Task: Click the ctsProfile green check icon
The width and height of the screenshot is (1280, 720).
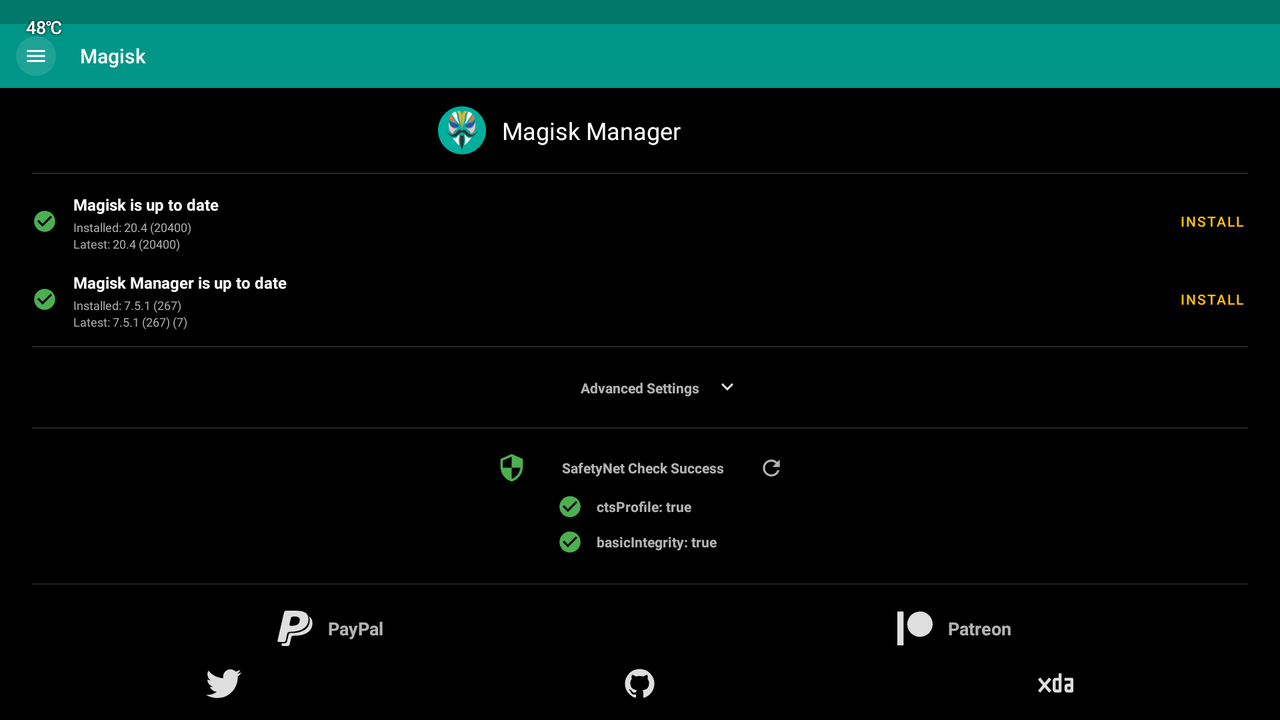Action: [570, 507]
